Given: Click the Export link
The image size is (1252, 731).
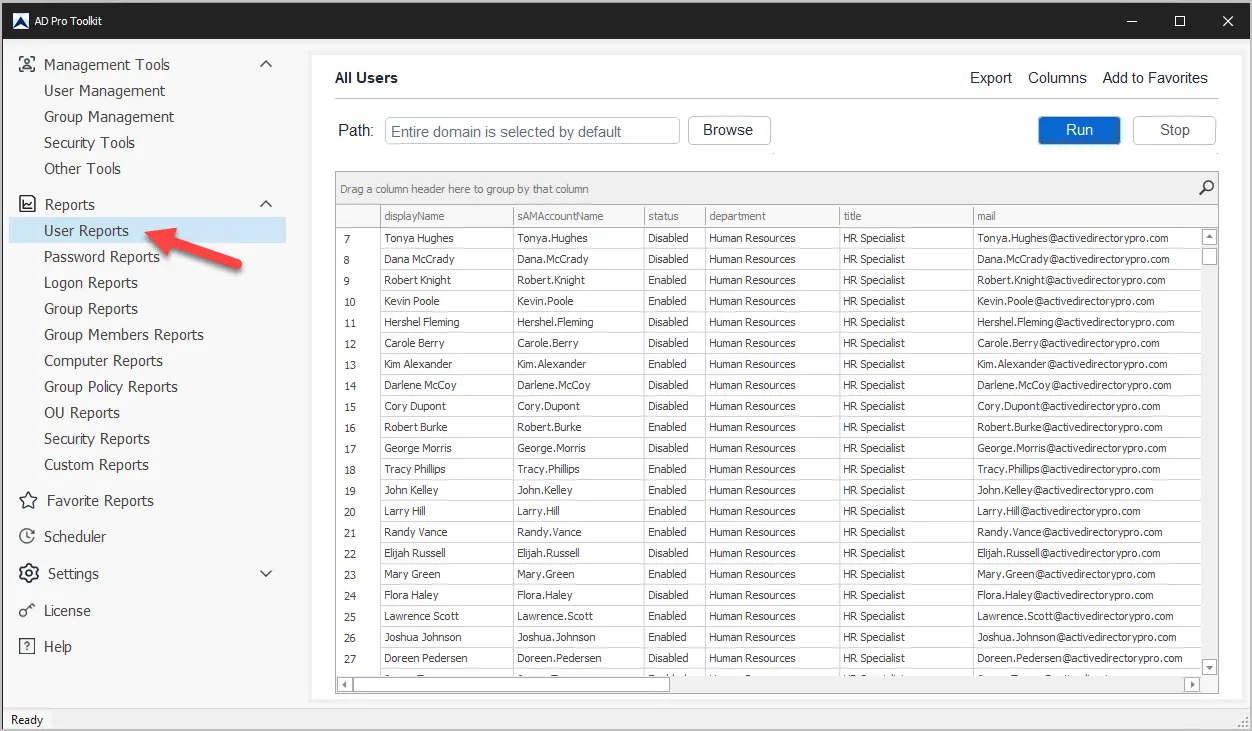Looking at the screenshot, I should 991,78.
